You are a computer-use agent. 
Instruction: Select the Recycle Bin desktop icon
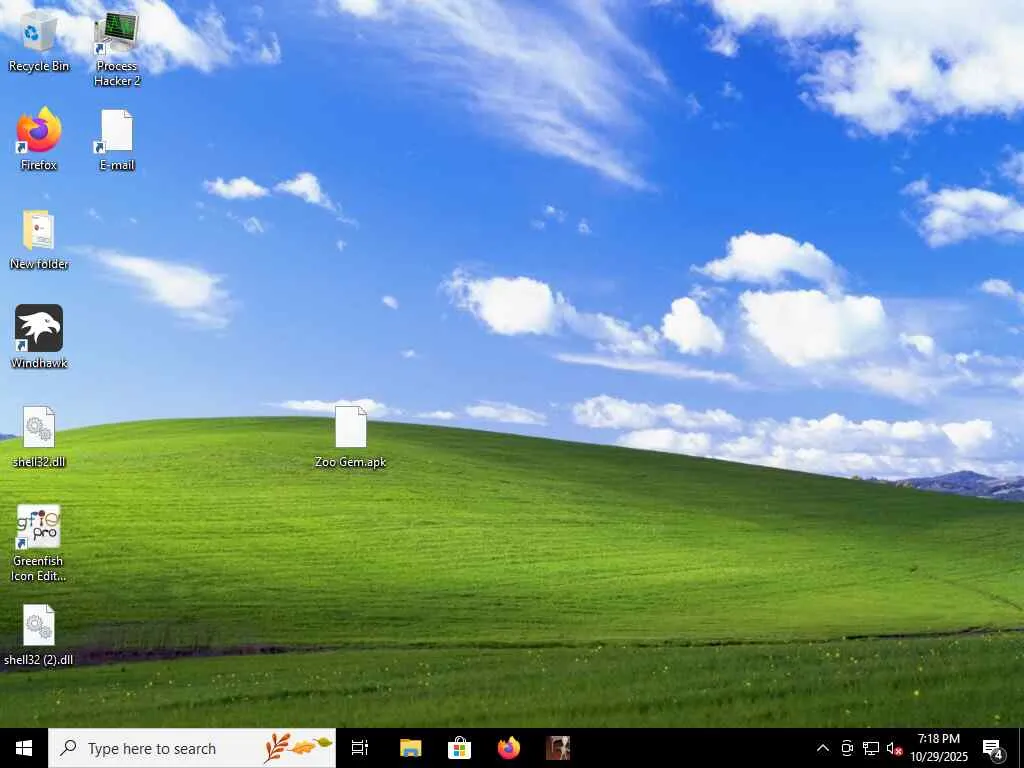point(39,41)
